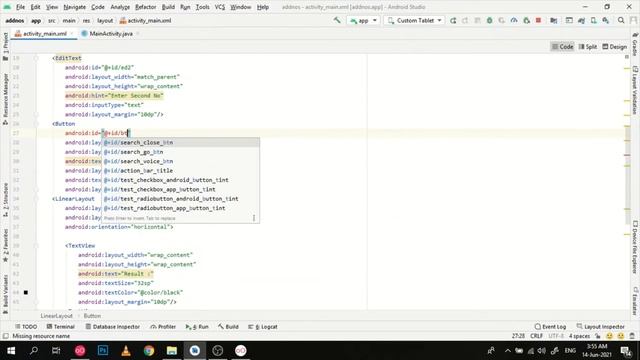The height and width of the screenshot is (360, 640).
Task: Open the SDK Manager icon
Action: 606,20
